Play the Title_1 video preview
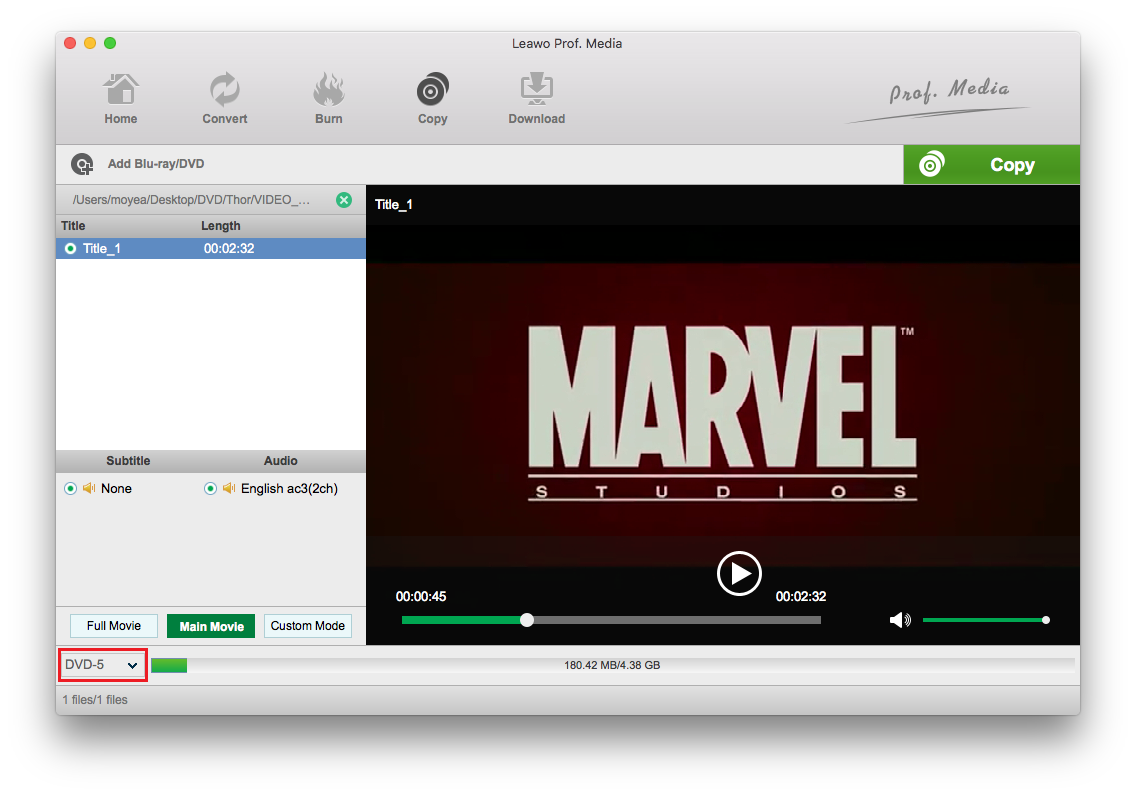This screenshot has width=1136, height=795. tap(739, 573)
